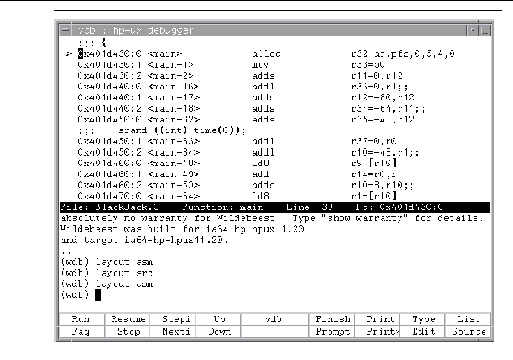The image size is (513, 360).
Task: Click the List button
Action: (x=468, y=319)
